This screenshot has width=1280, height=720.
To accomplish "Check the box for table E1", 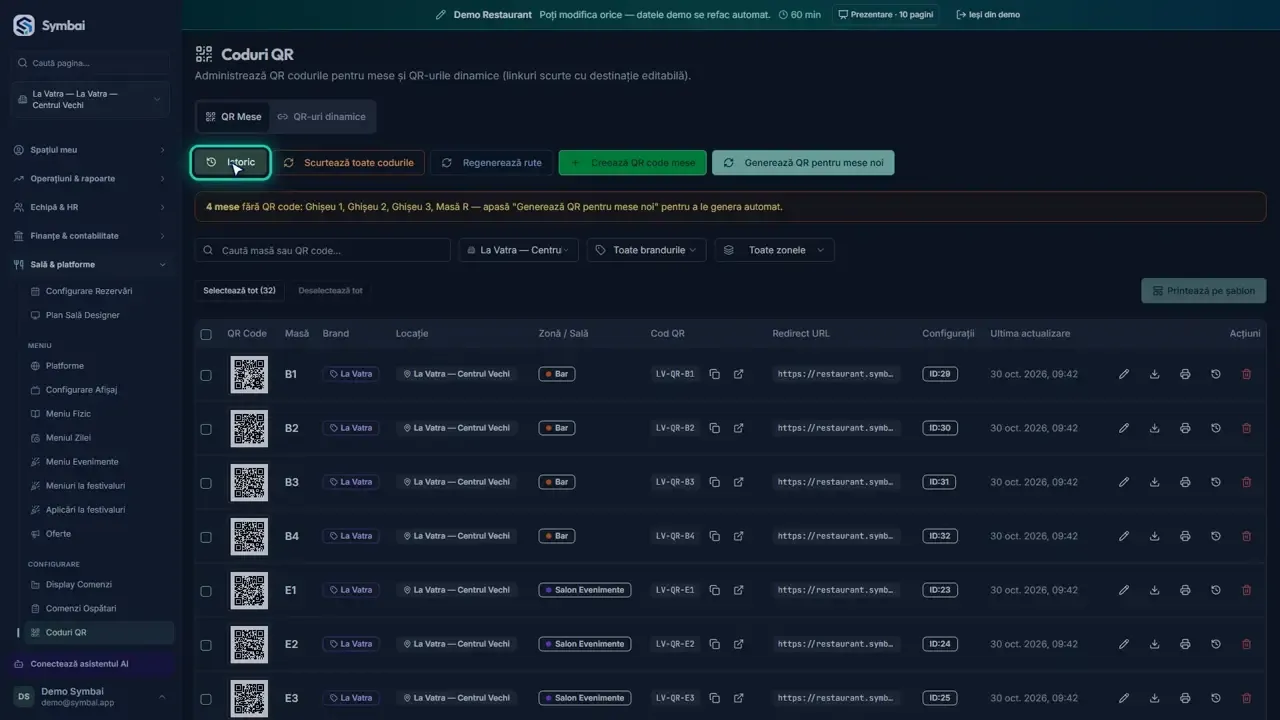I will pos(206,591).
